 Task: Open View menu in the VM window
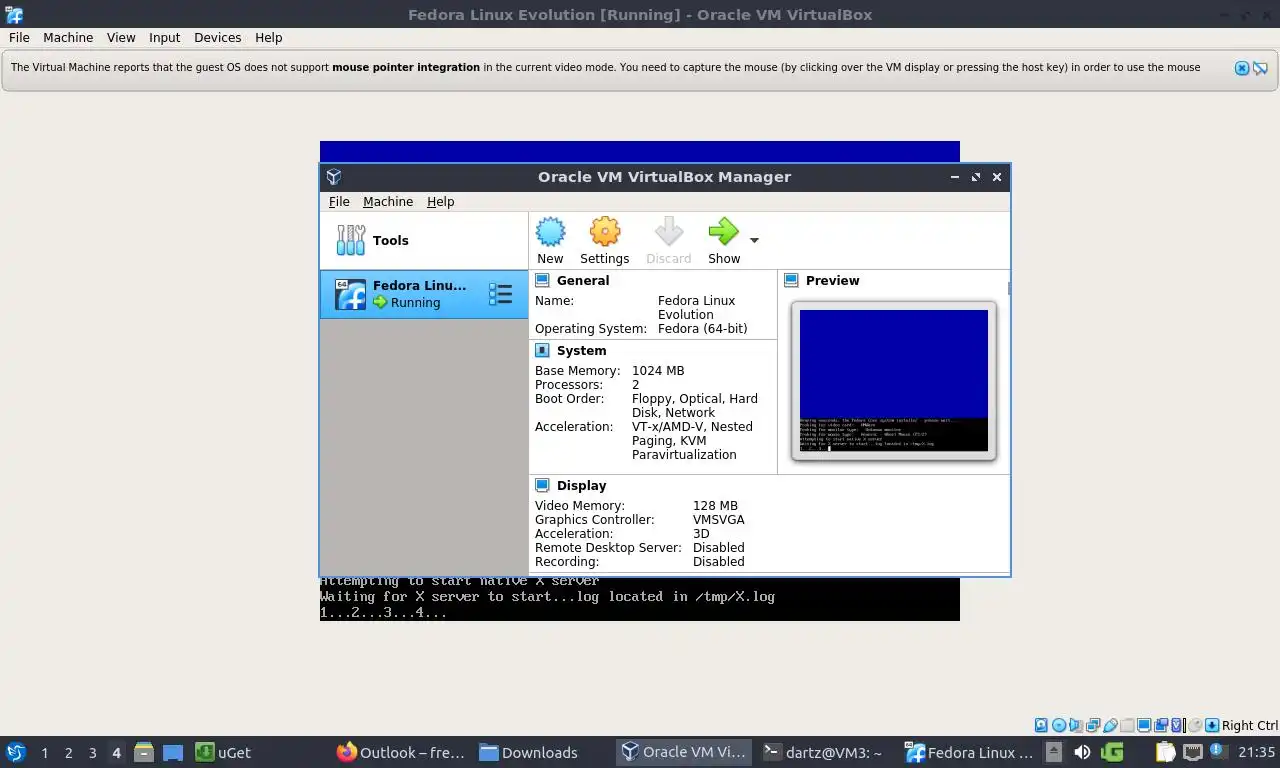pos(121,37)
